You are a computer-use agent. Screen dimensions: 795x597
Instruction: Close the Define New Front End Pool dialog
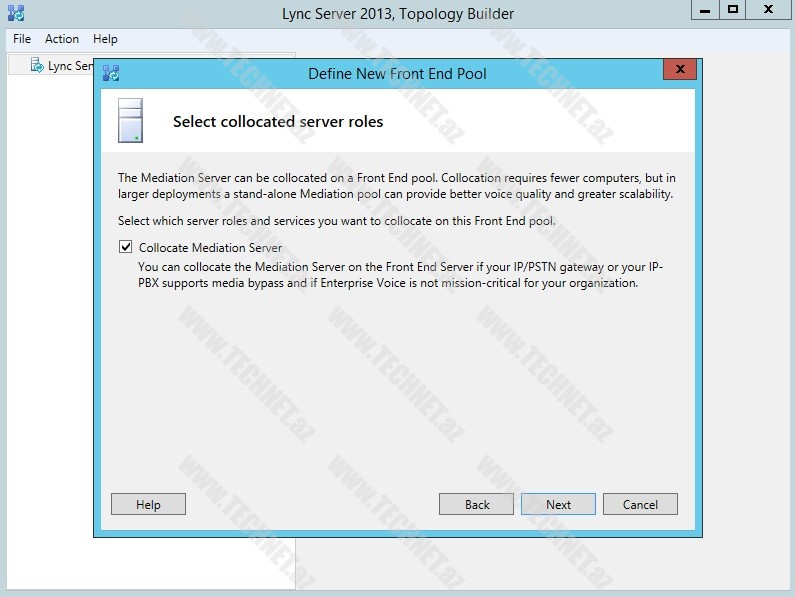pyautogui.click(x=679, y=70)
